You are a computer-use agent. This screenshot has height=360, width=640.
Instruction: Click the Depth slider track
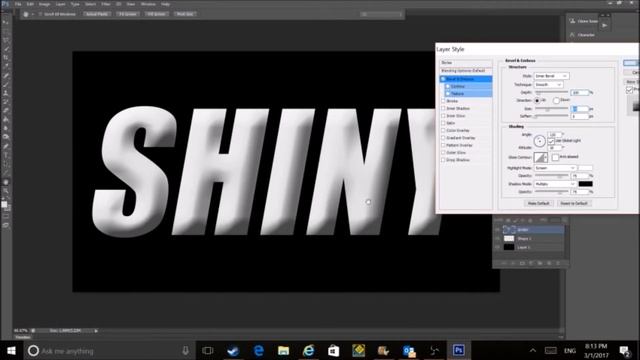551,92
